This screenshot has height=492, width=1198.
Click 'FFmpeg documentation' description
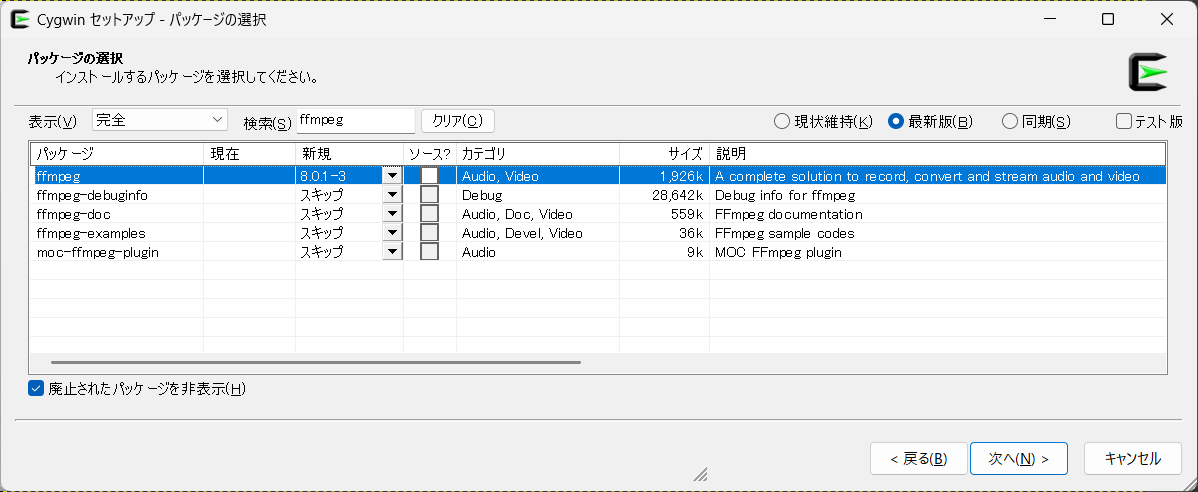[788, 214]
